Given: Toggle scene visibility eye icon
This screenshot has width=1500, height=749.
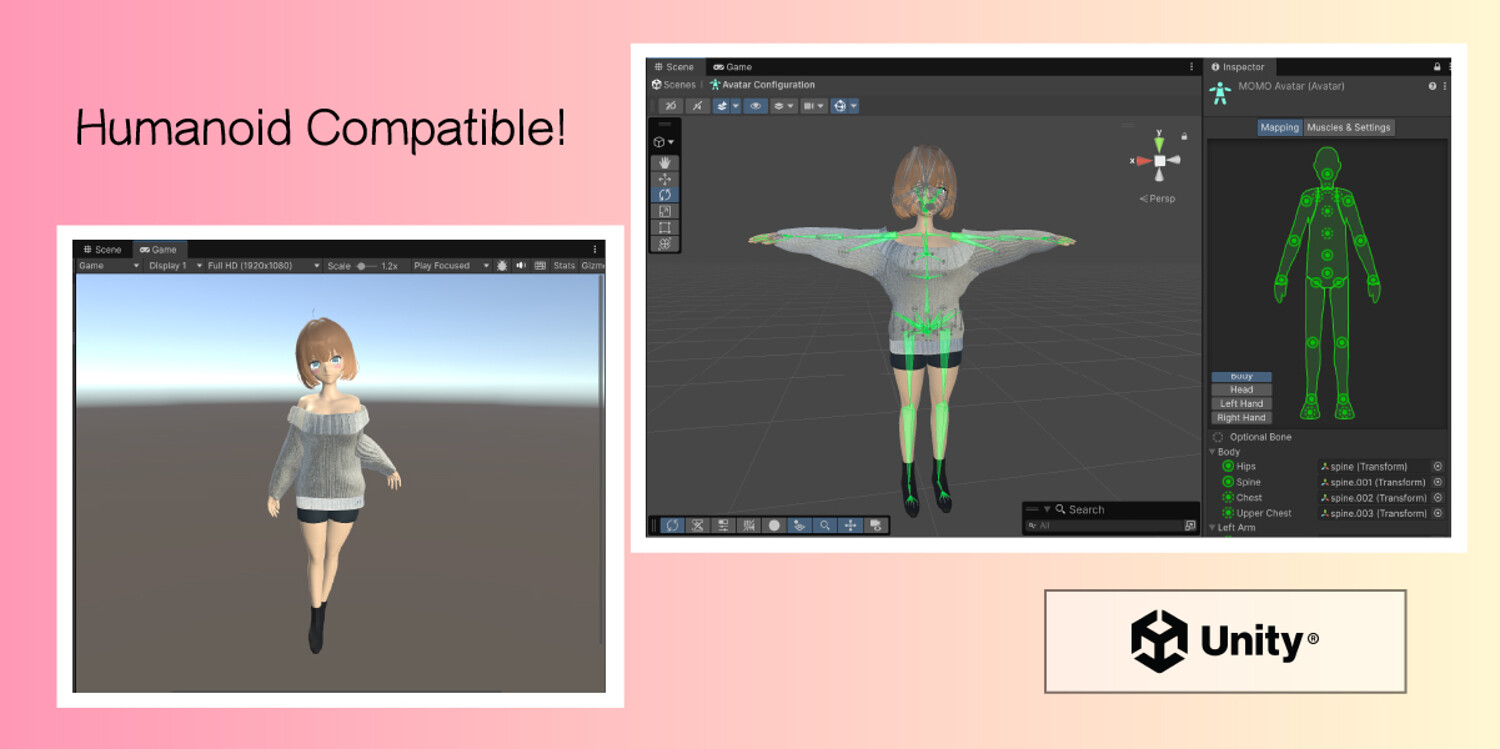Looking at the screenshot, I should tap(755, 105).
